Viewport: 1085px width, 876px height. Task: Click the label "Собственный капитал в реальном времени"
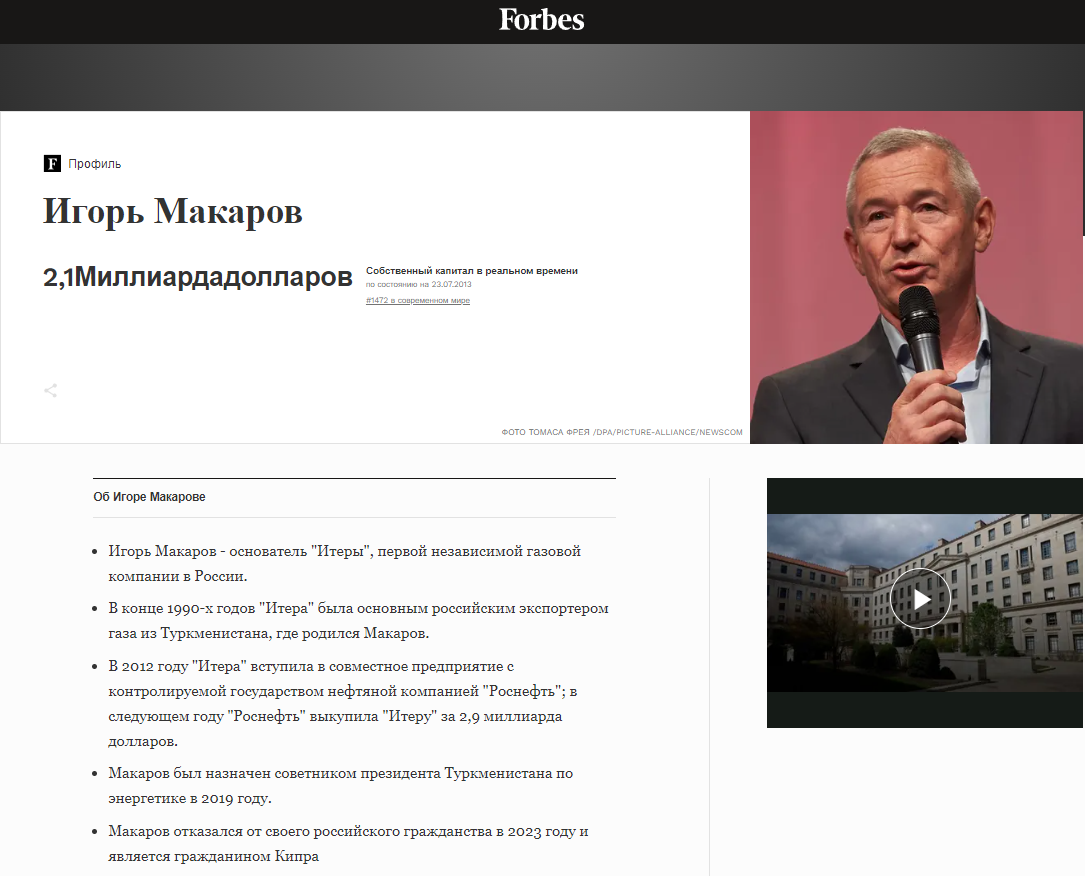pyautogui.click(x=471, y=270)
